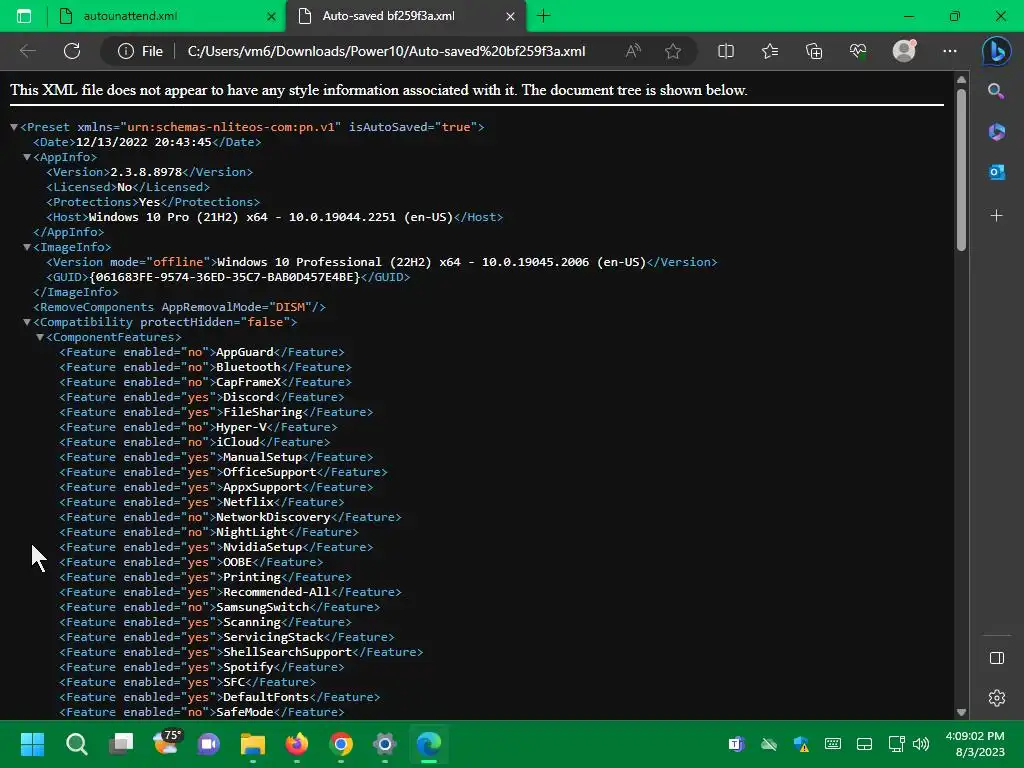Go back to the previous page
Image resolution: width=1024 pixels, height=768 pixels.
tap(27, 51)
